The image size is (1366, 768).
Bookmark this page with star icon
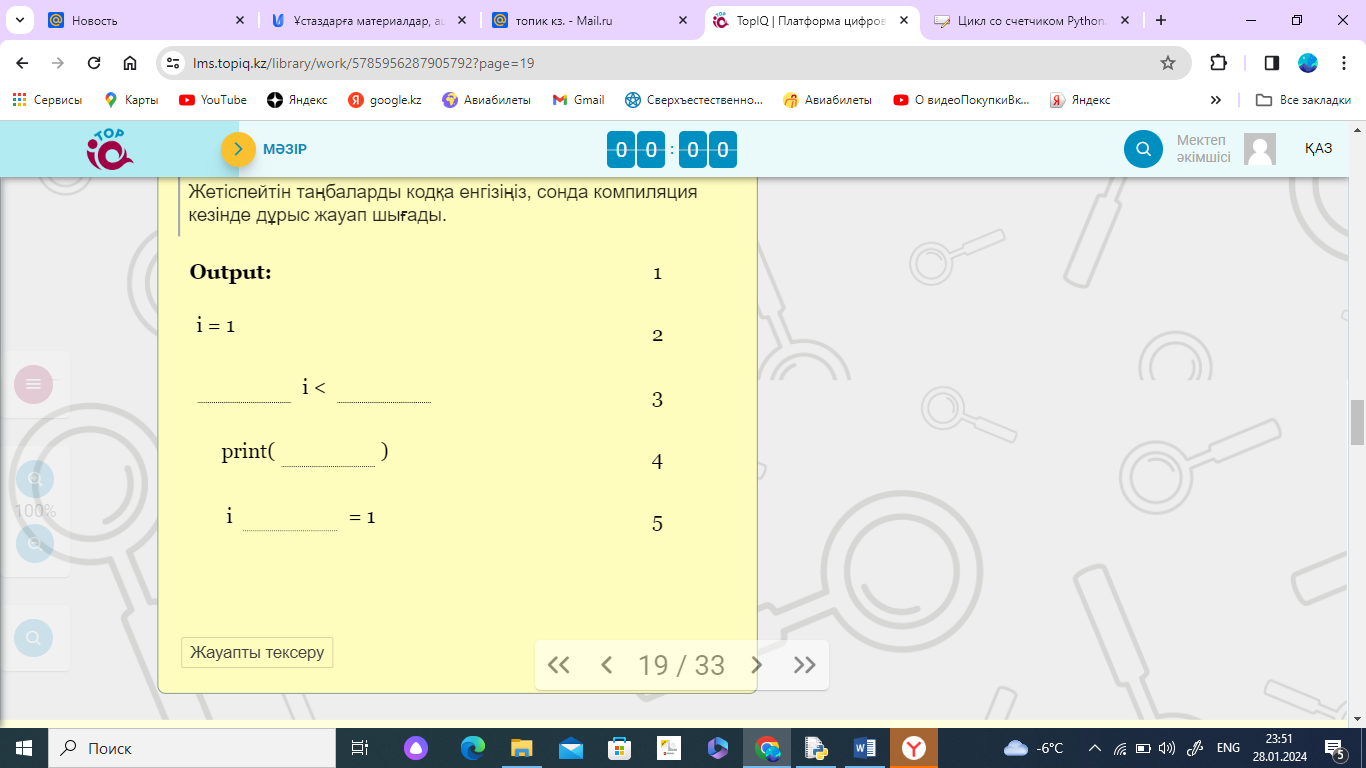[x=1167, y=63]
